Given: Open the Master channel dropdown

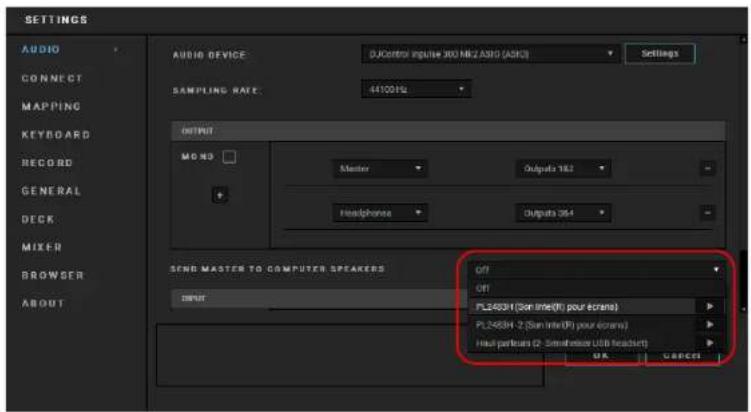Looking at the screenshot, I should (380, 169).
